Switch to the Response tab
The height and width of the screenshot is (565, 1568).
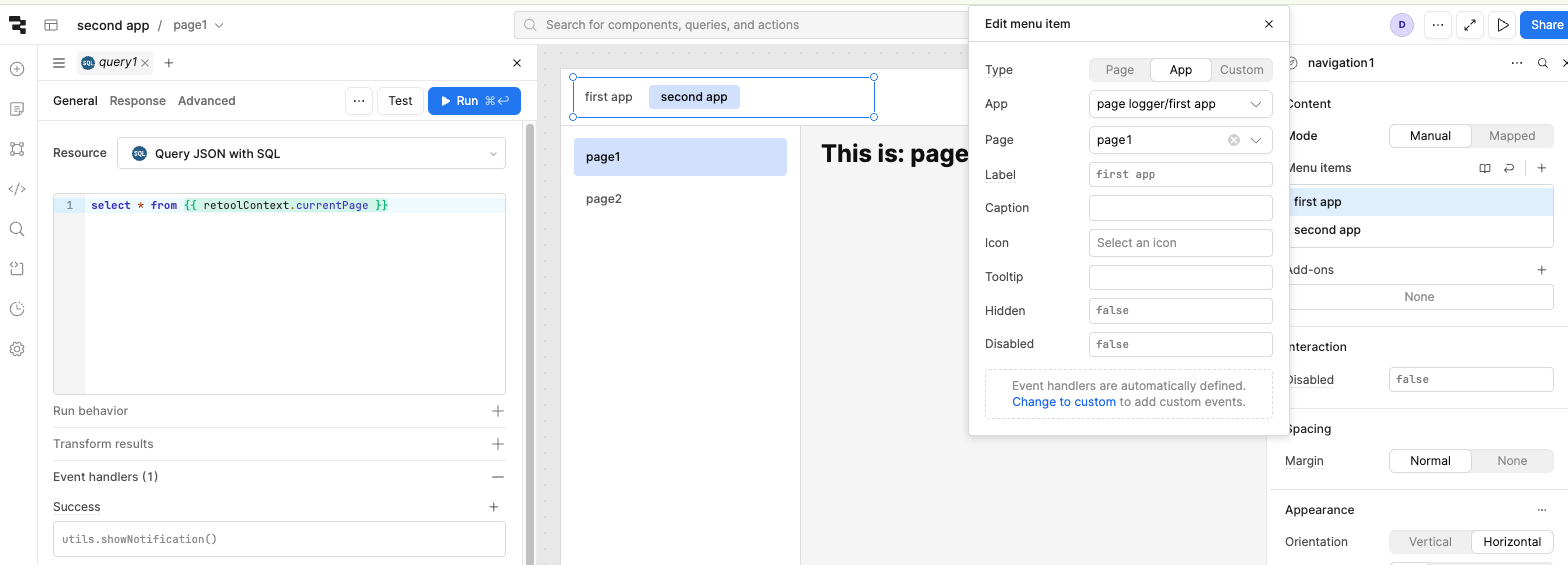[x=138, y=101]
